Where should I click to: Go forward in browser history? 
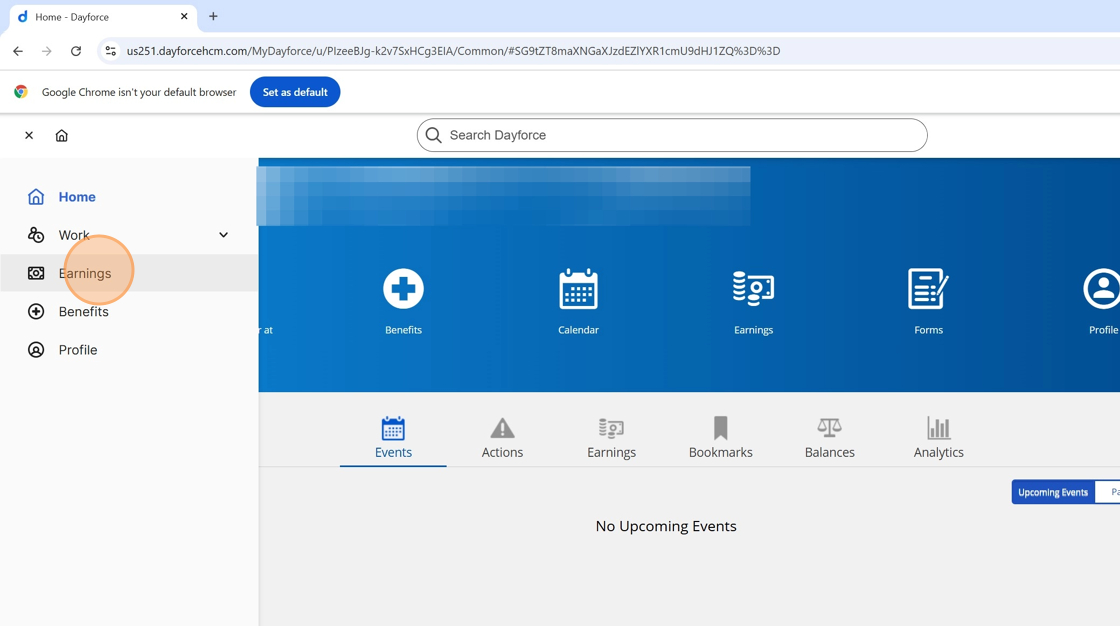pyautogui.click(x=46, y=51)
